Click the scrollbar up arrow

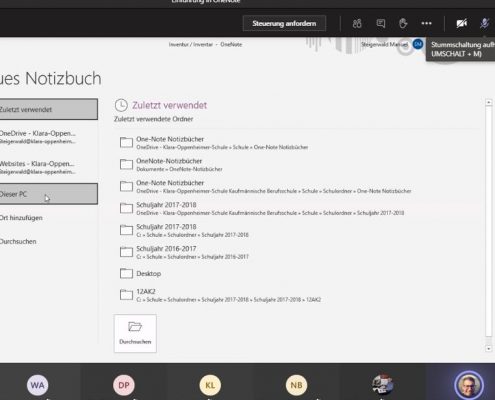tap(489, 102)
